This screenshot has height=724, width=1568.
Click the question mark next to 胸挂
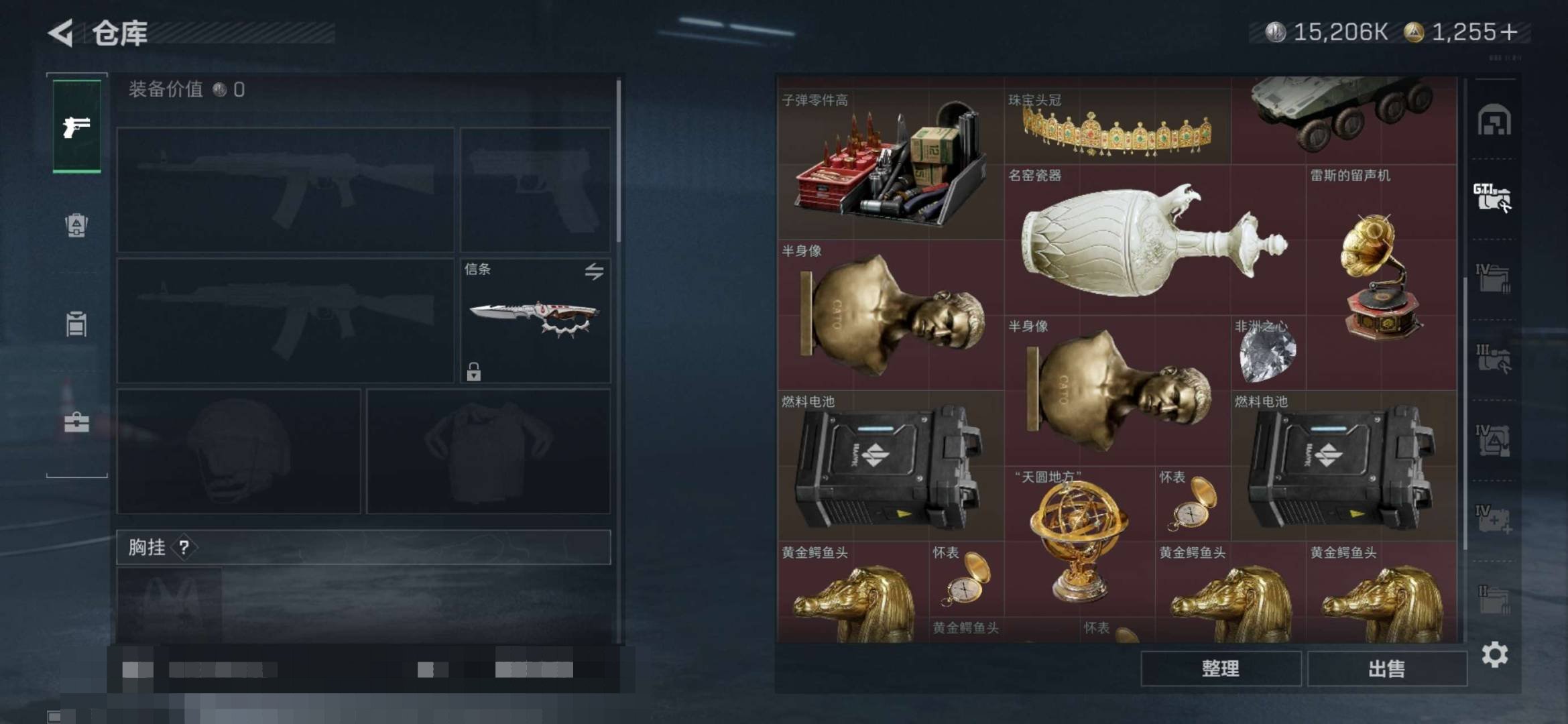pos(184,548)
